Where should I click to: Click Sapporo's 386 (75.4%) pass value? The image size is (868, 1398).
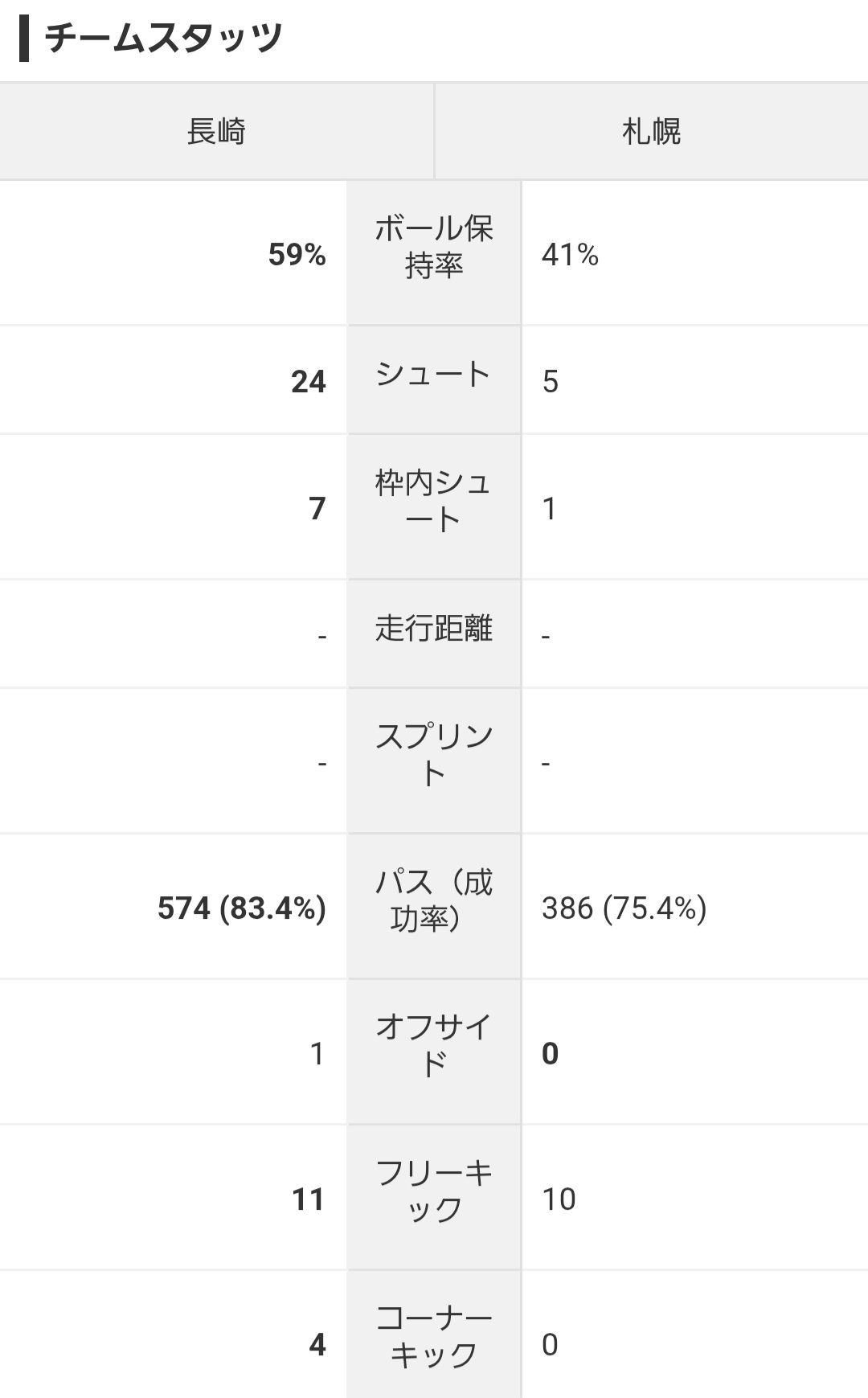(x=624, y=908)
